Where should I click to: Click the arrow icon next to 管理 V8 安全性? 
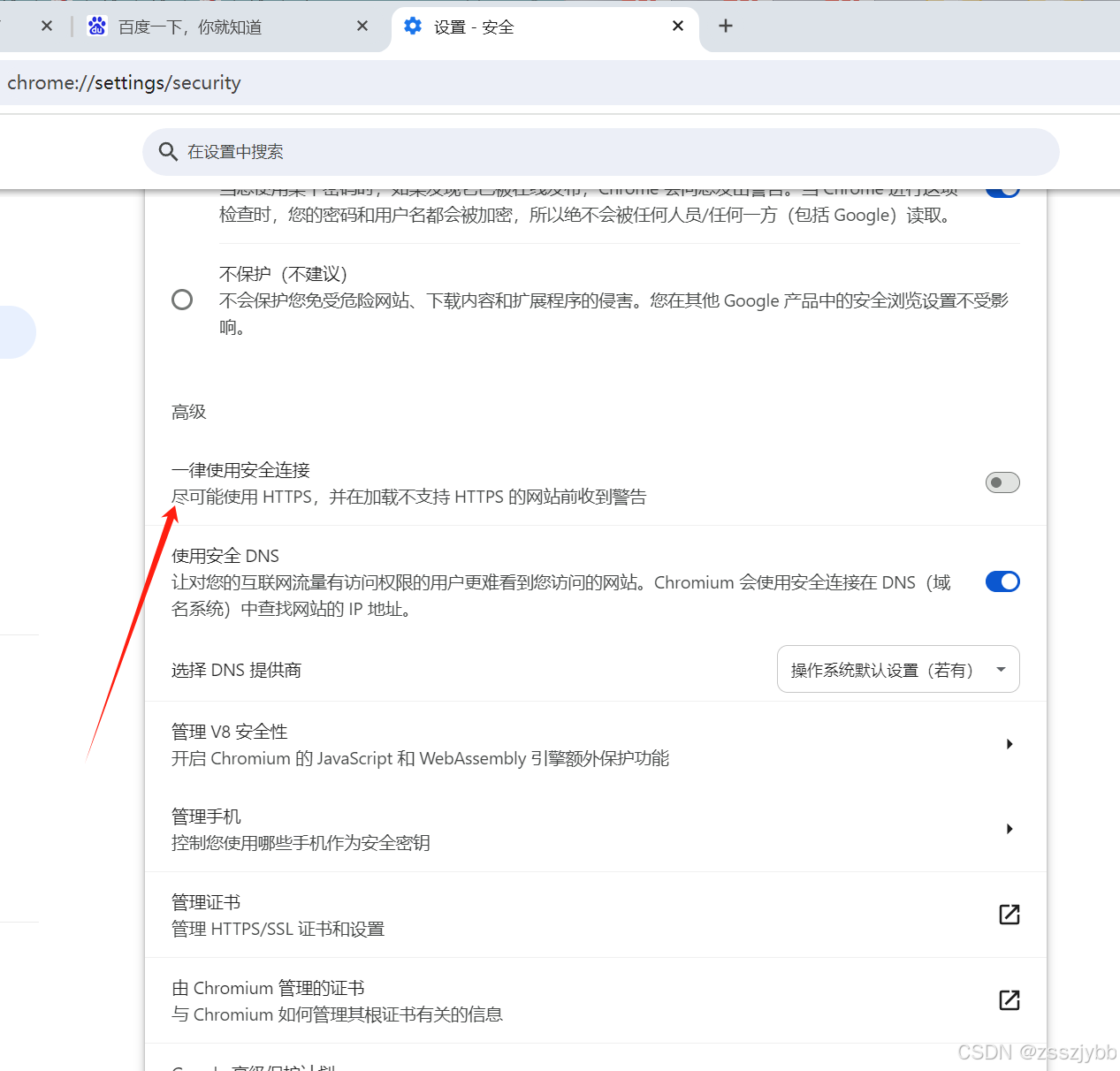[x=1010, y=744]
